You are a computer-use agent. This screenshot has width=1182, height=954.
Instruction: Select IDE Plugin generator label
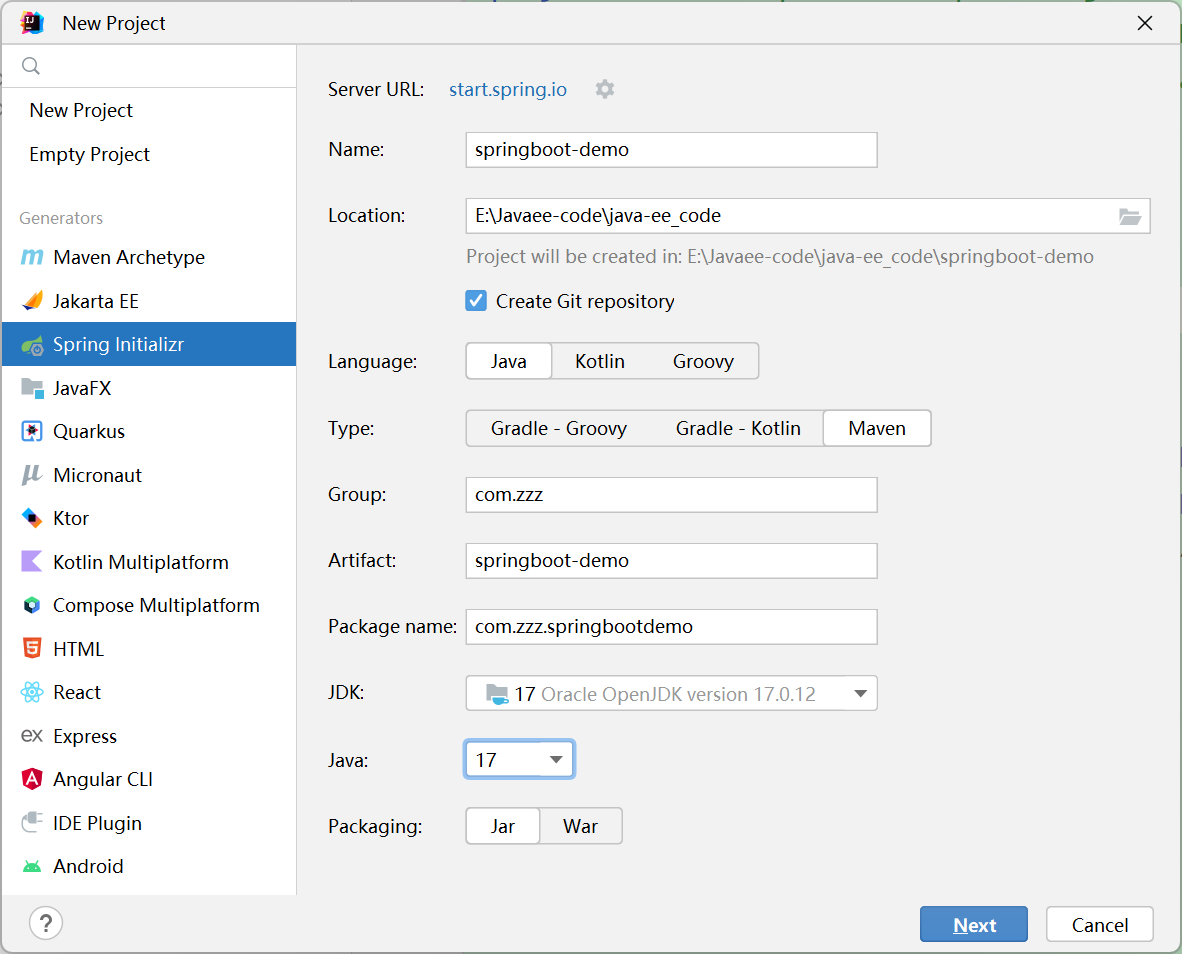pos(97,823)
